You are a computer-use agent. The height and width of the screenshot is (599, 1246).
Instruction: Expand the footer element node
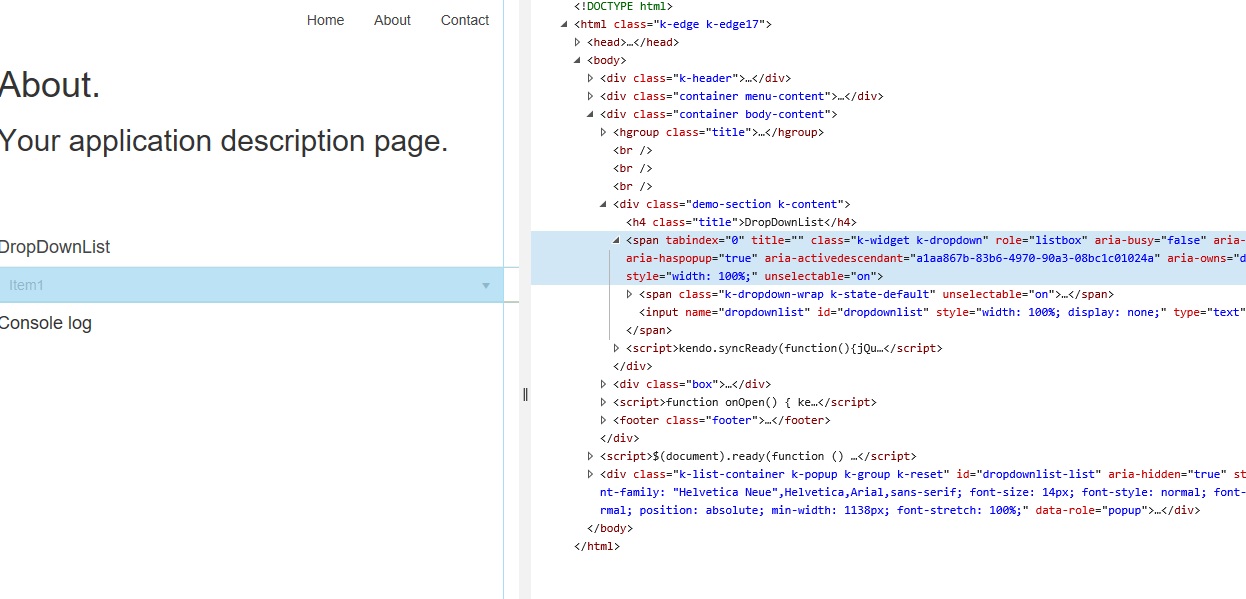click(x=604, y=420)
